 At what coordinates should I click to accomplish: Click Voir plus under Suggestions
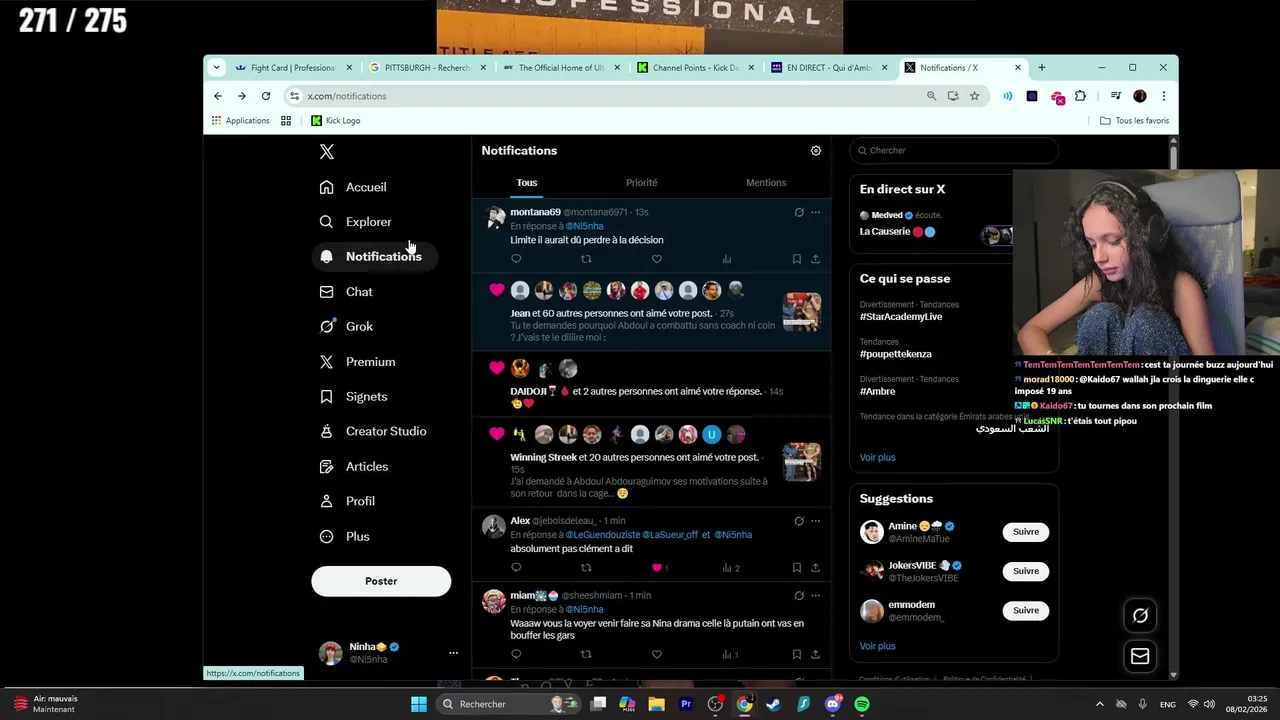tap(878, 646)
